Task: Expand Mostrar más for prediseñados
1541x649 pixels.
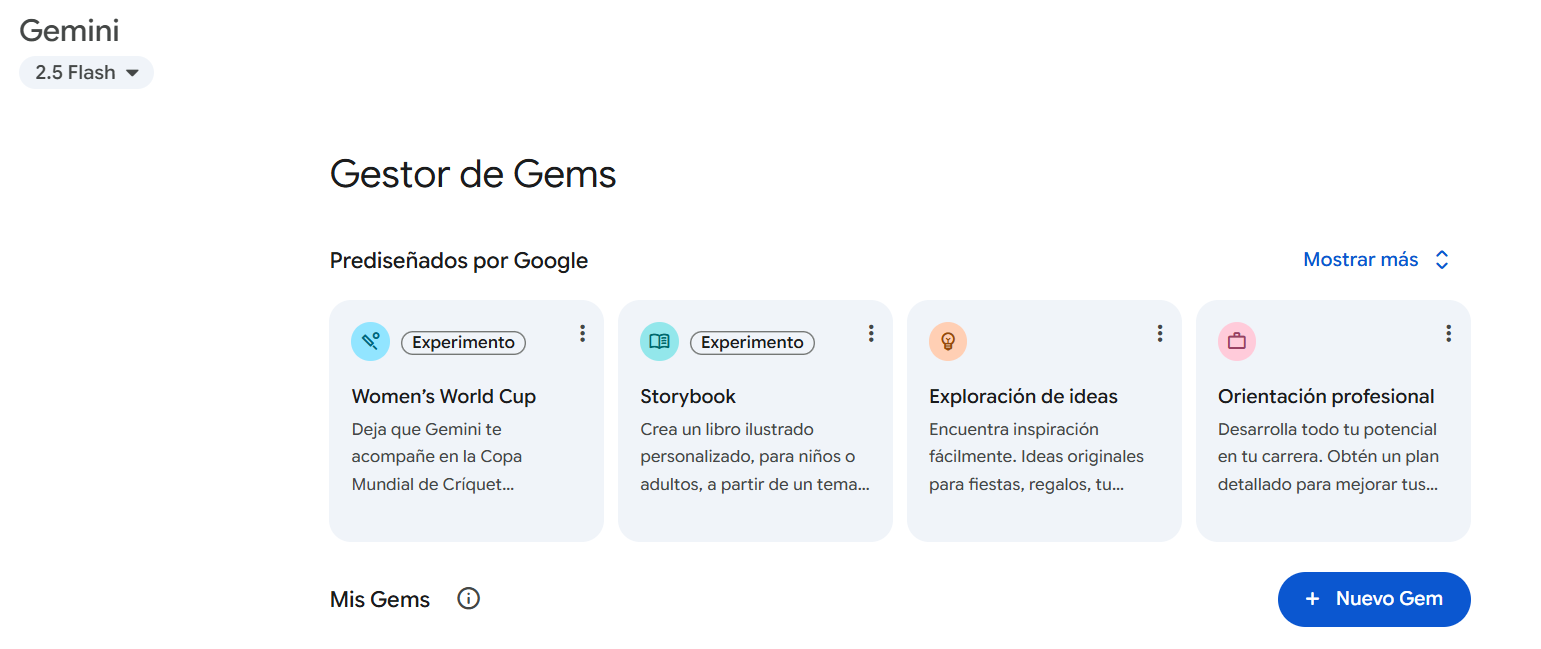Action: pyautogui.click(x=1360, y=259)
